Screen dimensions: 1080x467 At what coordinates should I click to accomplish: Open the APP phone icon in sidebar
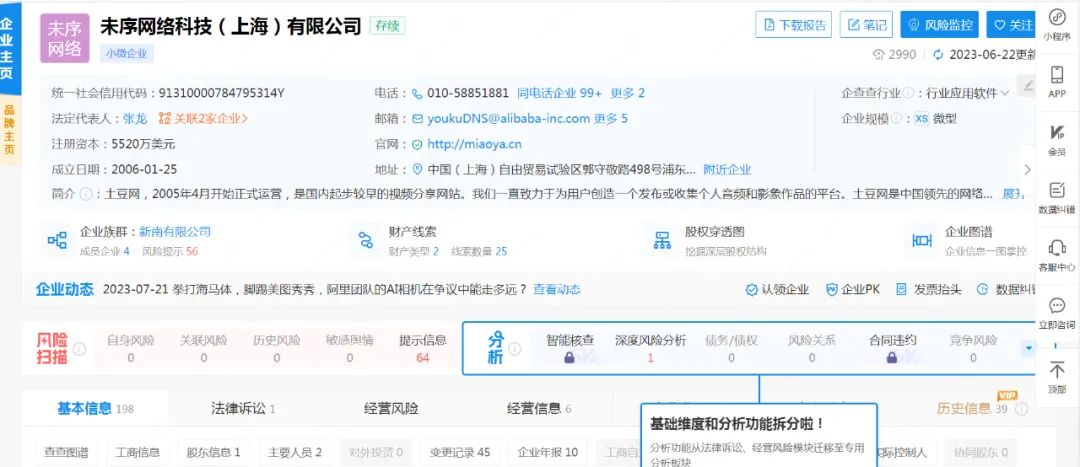pyautogui.click(x=1057, y=74)
